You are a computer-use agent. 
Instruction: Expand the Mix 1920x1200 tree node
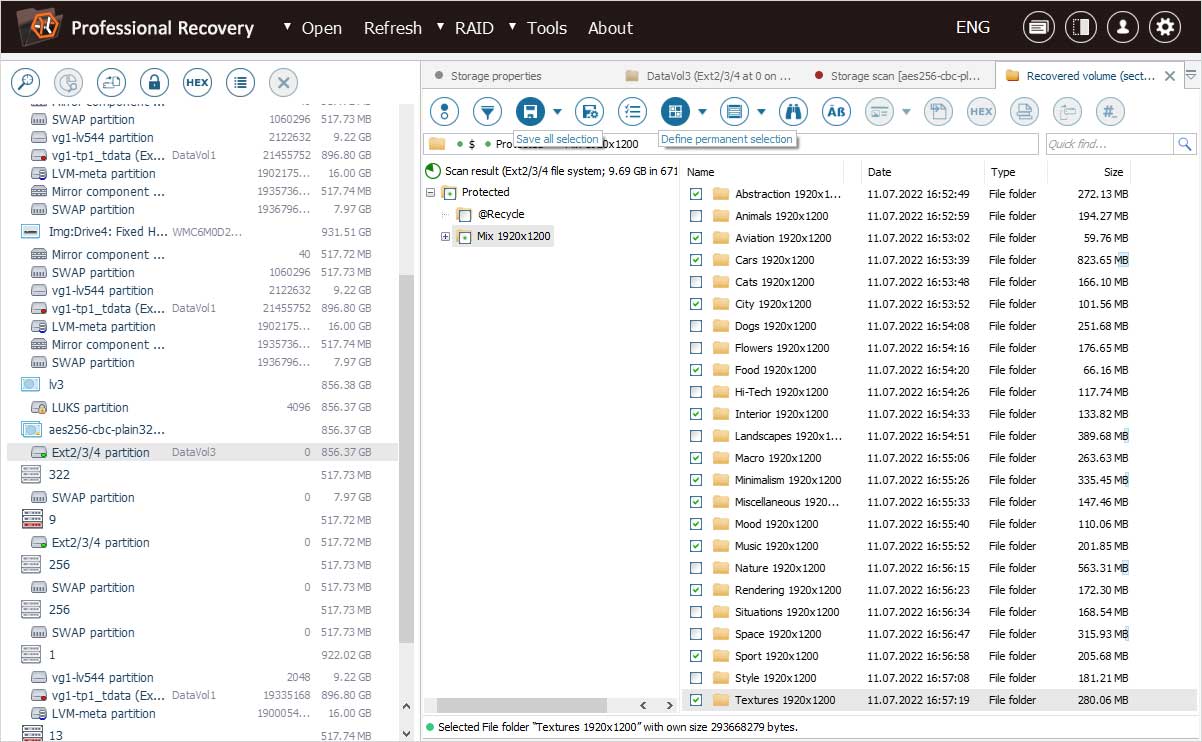[446, 237]
